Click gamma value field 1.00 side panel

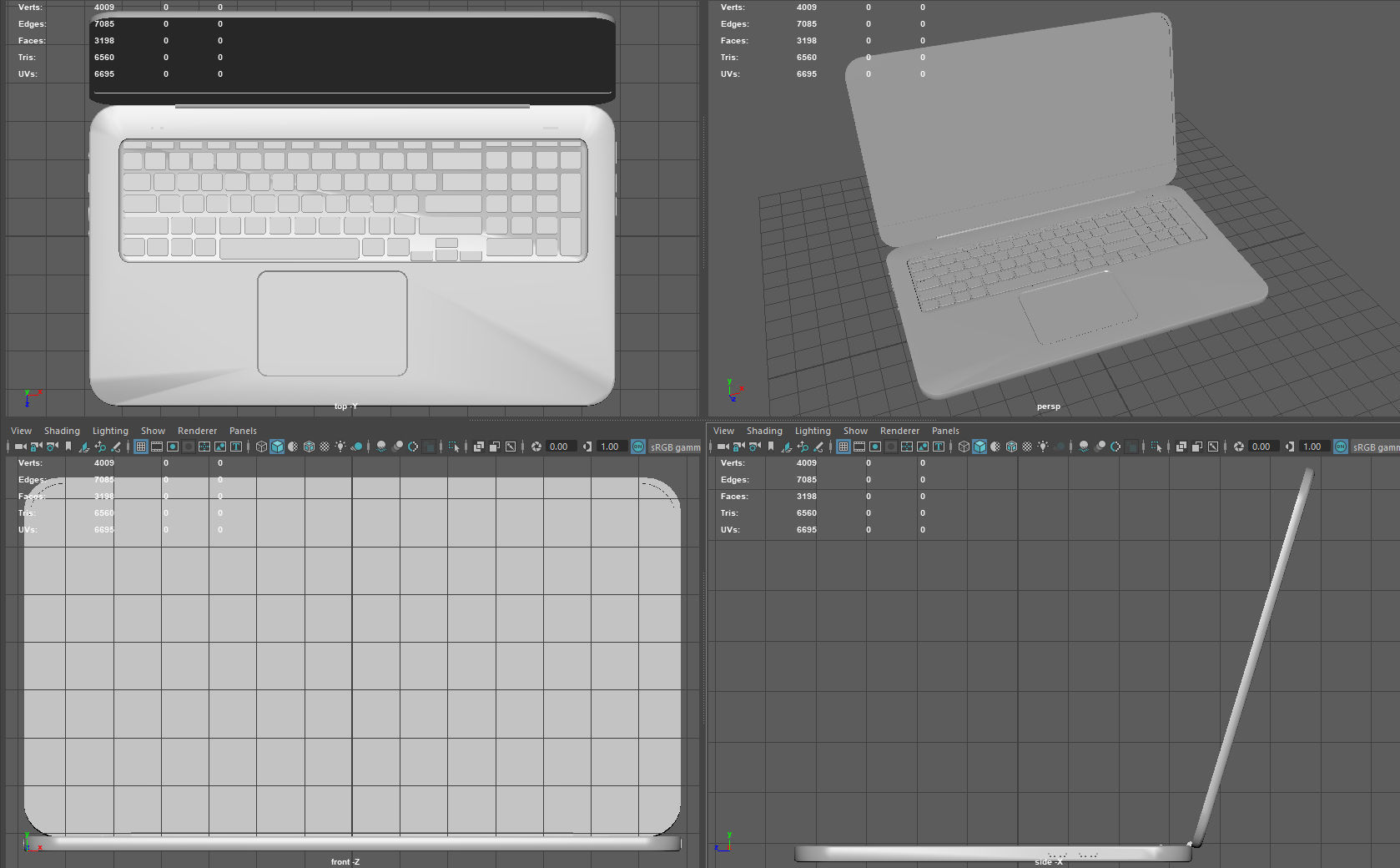coord(1315,447)
